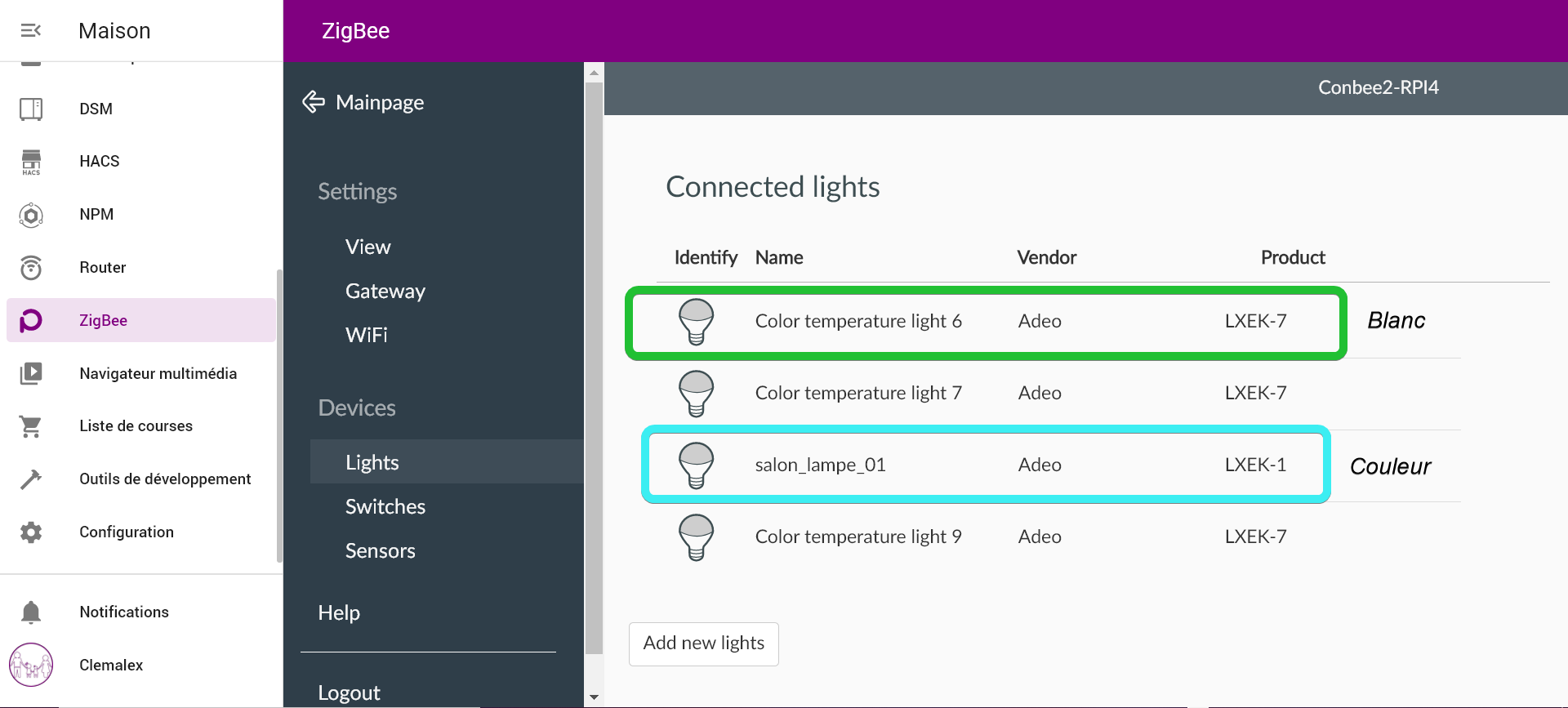This screenshot has width=1568, height=708.
Task: Identify Color temperature light 6 bulb
Action: 697,322
